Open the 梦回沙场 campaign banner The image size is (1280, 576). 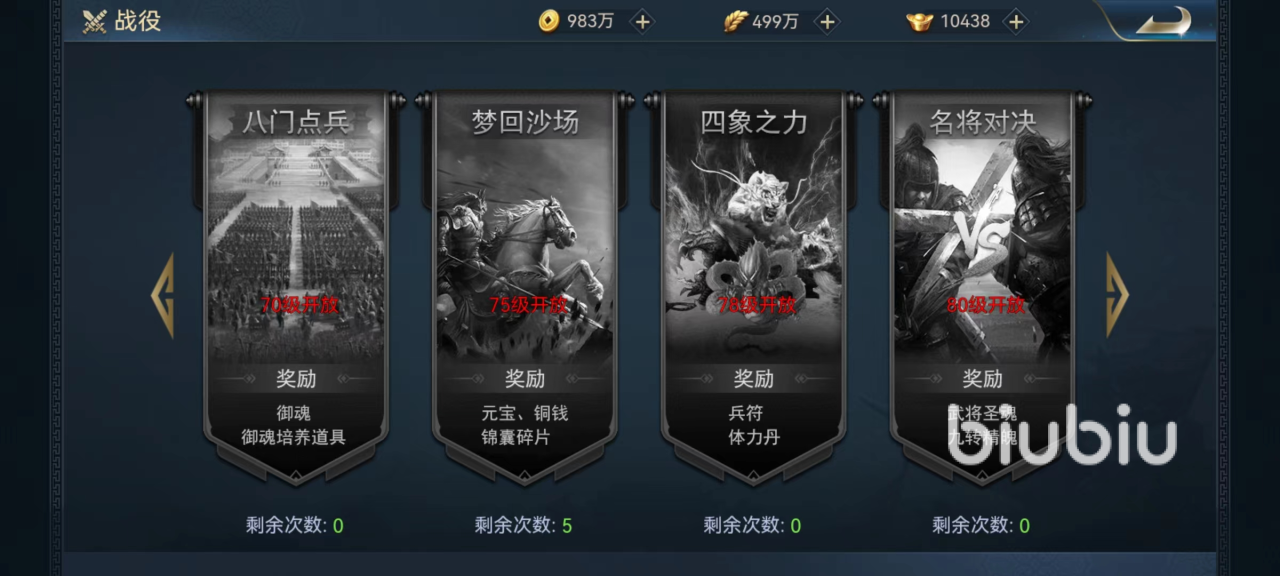pos(525,285)
